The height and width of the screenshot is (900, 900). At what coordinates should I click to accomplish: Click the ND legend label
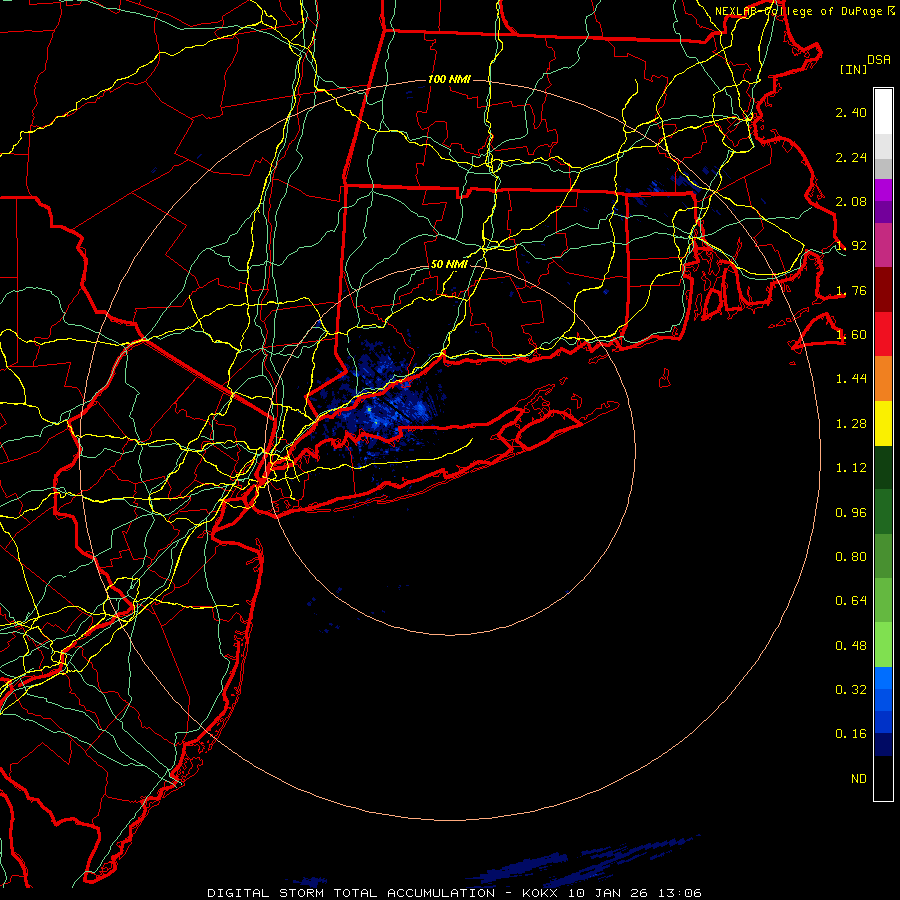click(859, 779)
